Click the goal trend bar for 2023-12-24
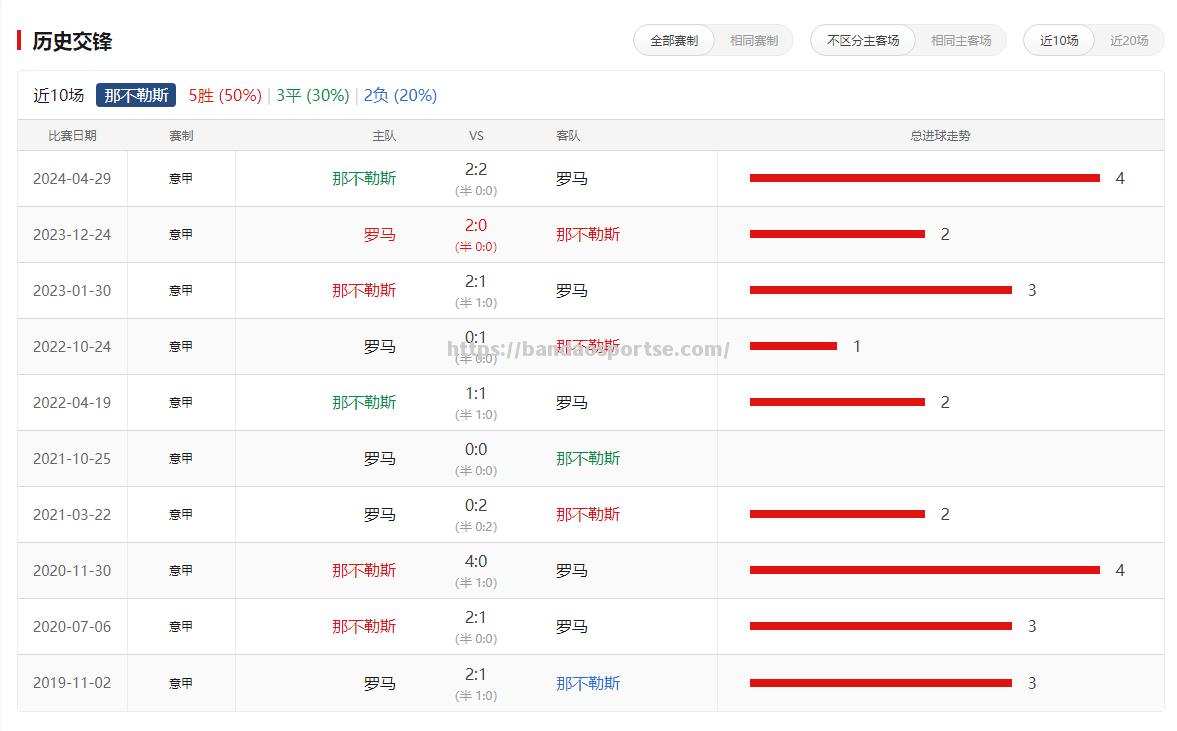This screenshot has width=1177, height=731. pos(837,234)
